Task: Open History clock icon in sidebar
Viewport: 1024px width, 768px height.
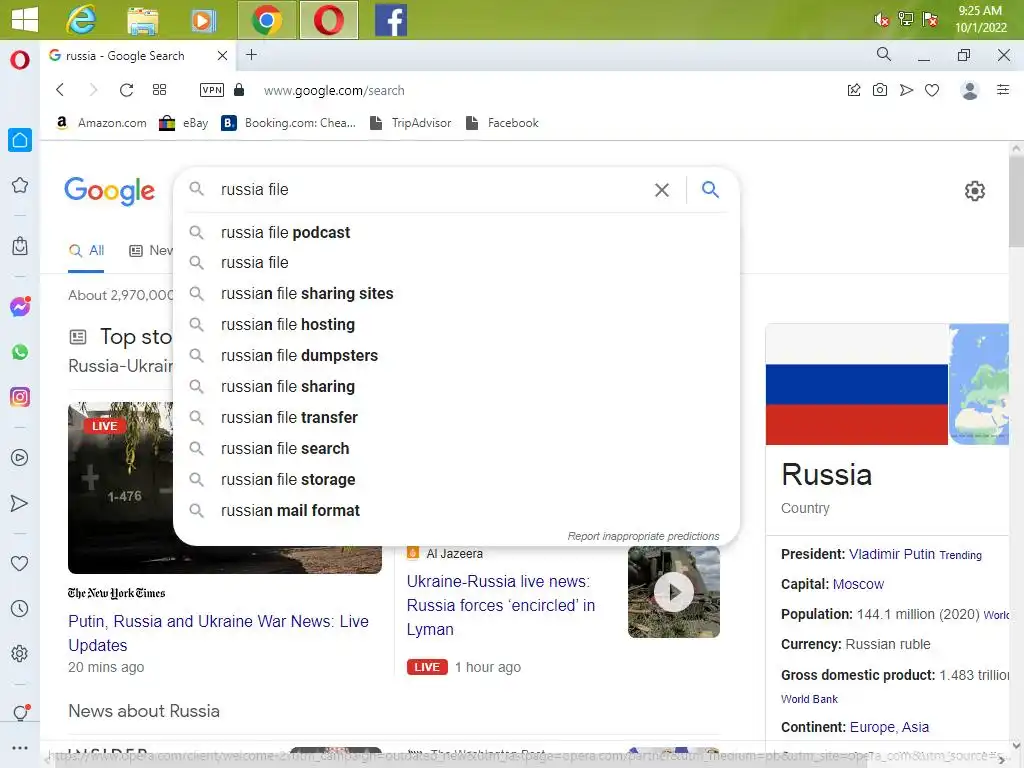Action: point(20,609)
